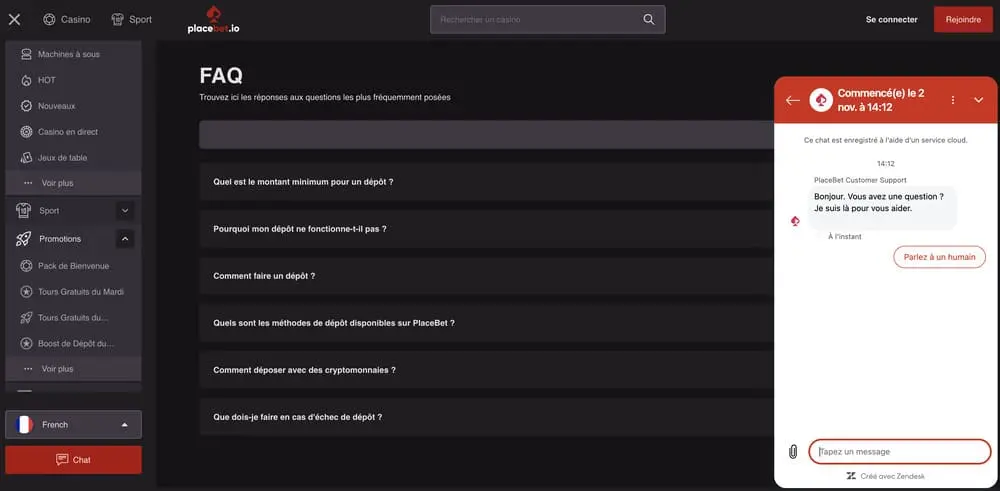Click the Rejoindre button

[x=963, y=19]
